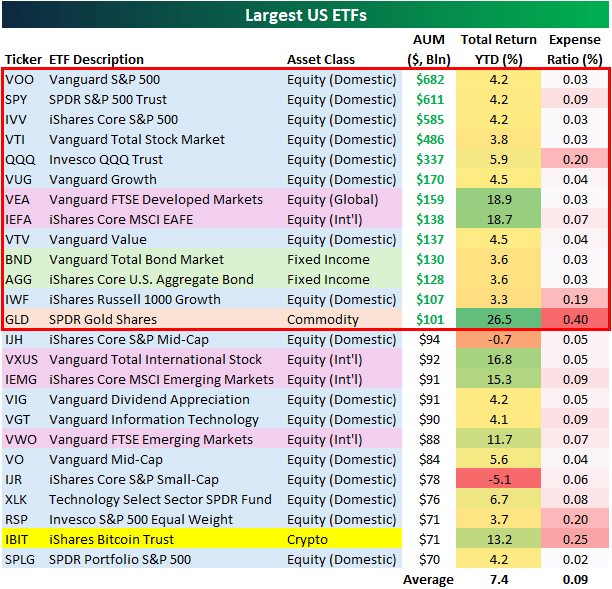Viewport: 612px width, 589px height.
Task: Click the Expense Ratio (%) column header
Action: pyautogui.click(x=575, y=50)
